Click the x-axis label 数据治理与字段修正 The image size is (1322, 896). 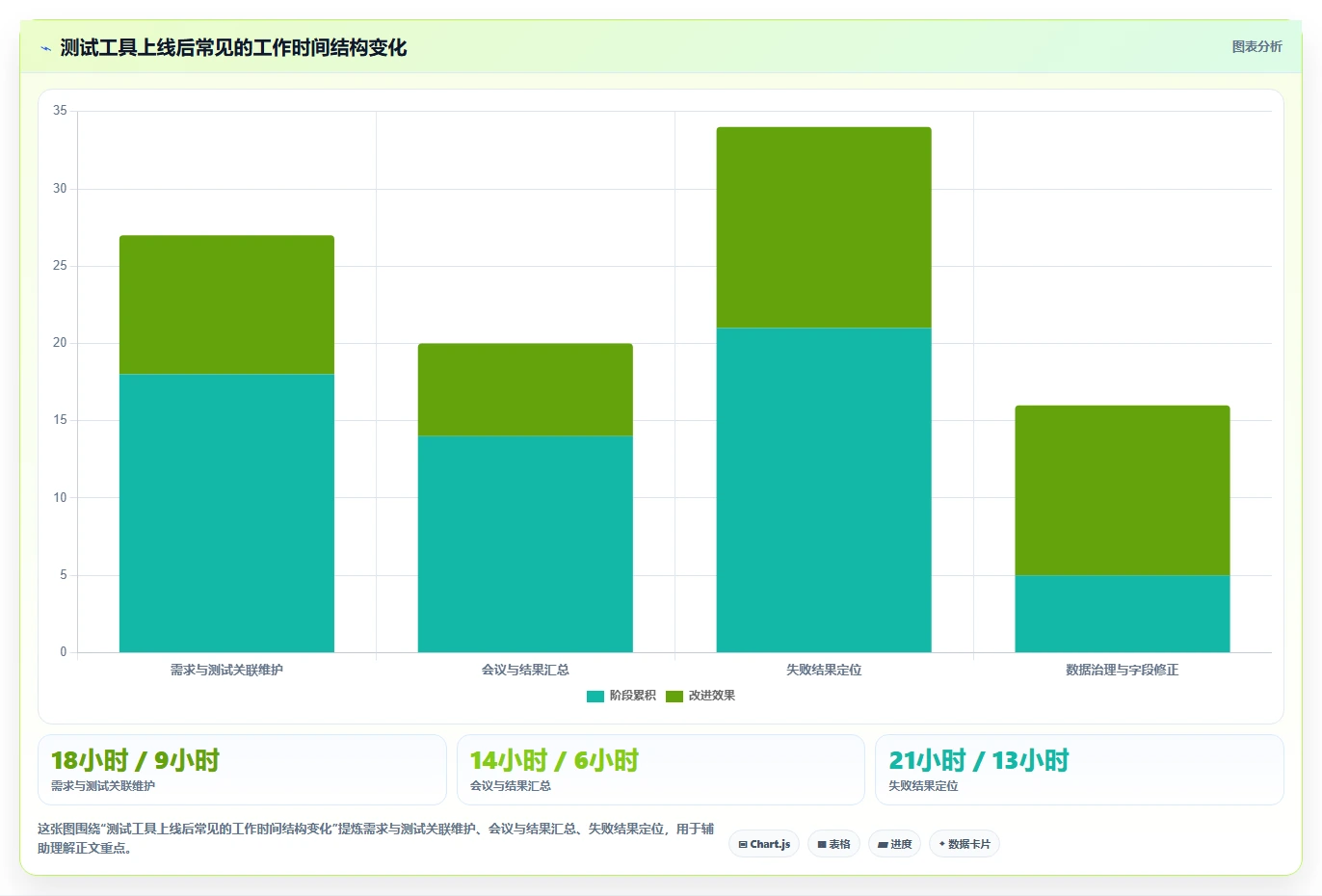(x=1123, y=670)
